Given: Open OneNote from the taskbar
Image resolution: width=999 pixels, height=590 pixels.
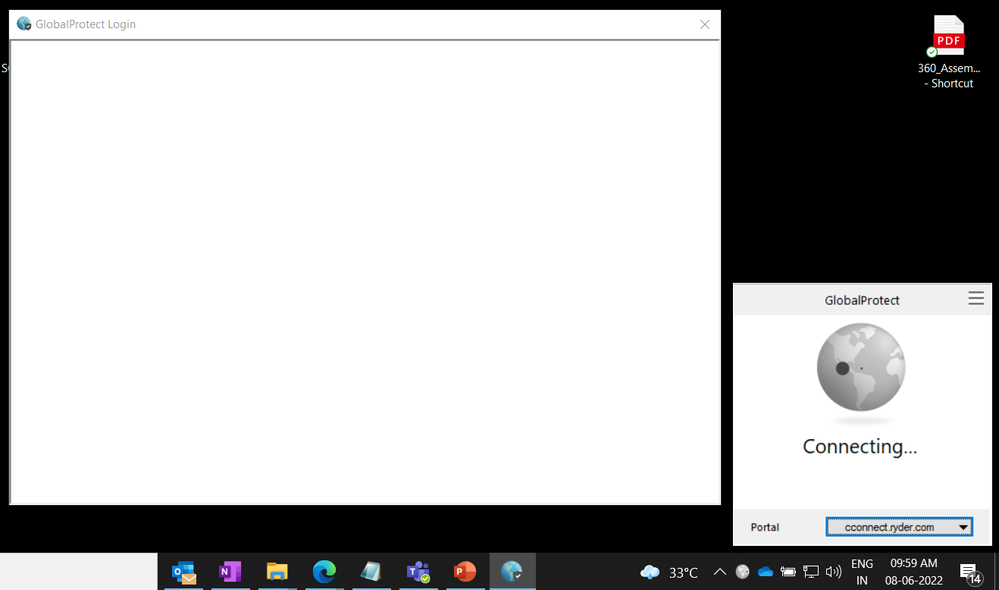Looking at the screenshot, I should pyautogui.click(x=230, y=572).
